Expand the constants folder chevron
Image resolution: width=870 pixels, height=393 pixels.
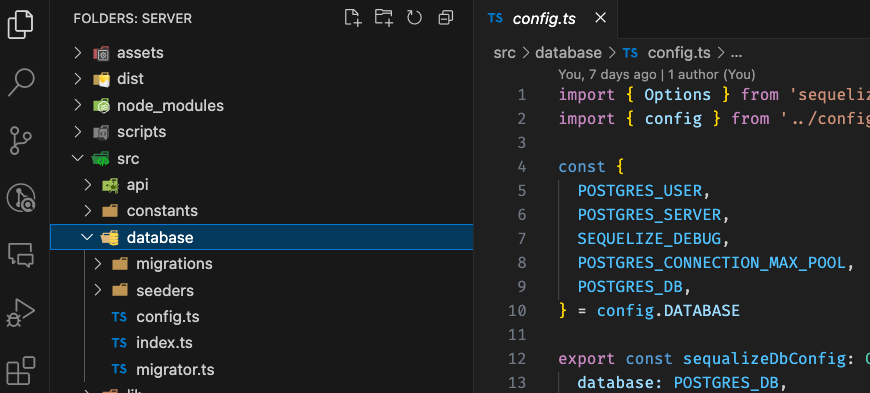(x=88, y=211)
